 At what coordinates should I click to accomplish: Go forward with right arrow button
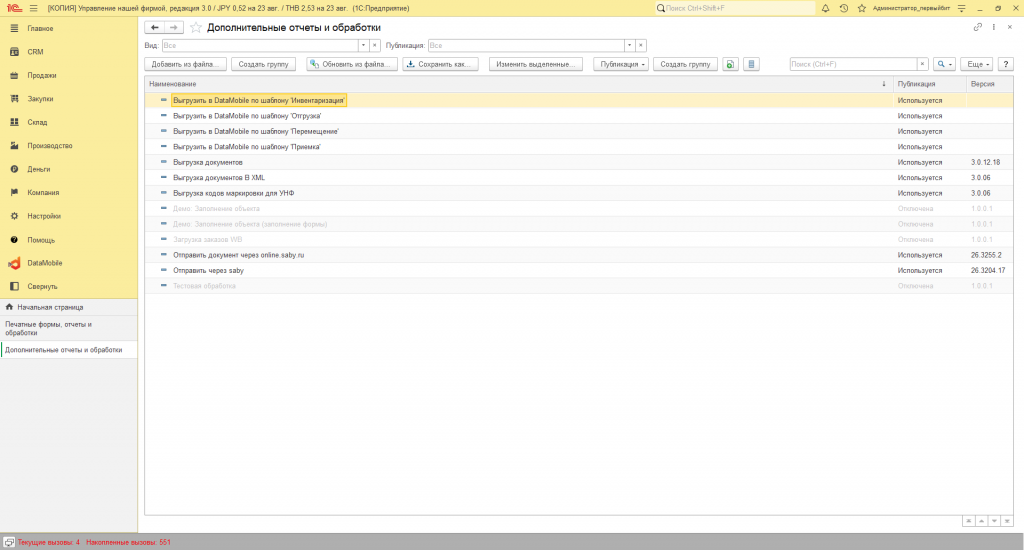pos(174,27)
